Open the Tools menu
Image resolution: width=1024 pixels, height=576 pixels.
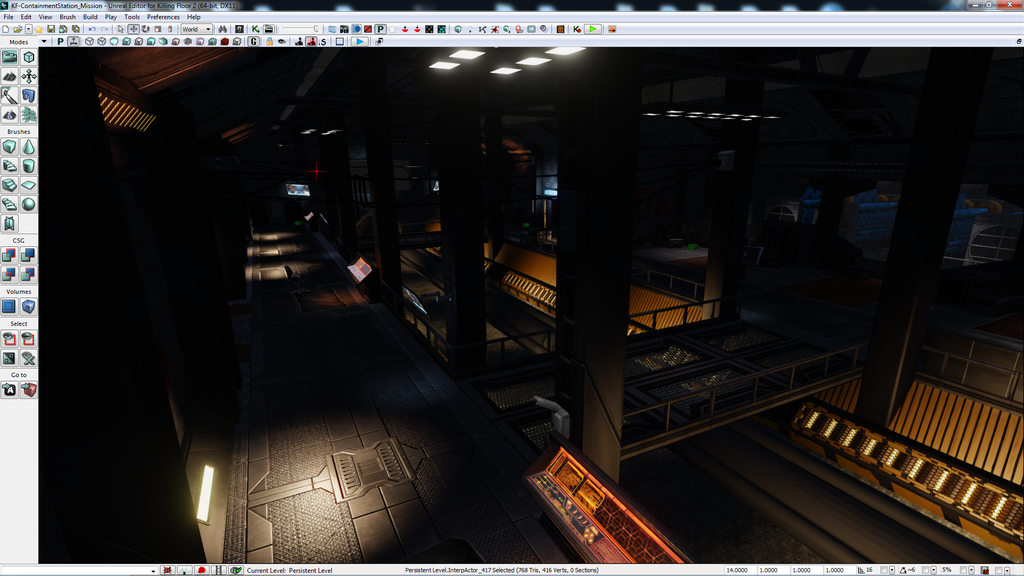coord(132,17)
